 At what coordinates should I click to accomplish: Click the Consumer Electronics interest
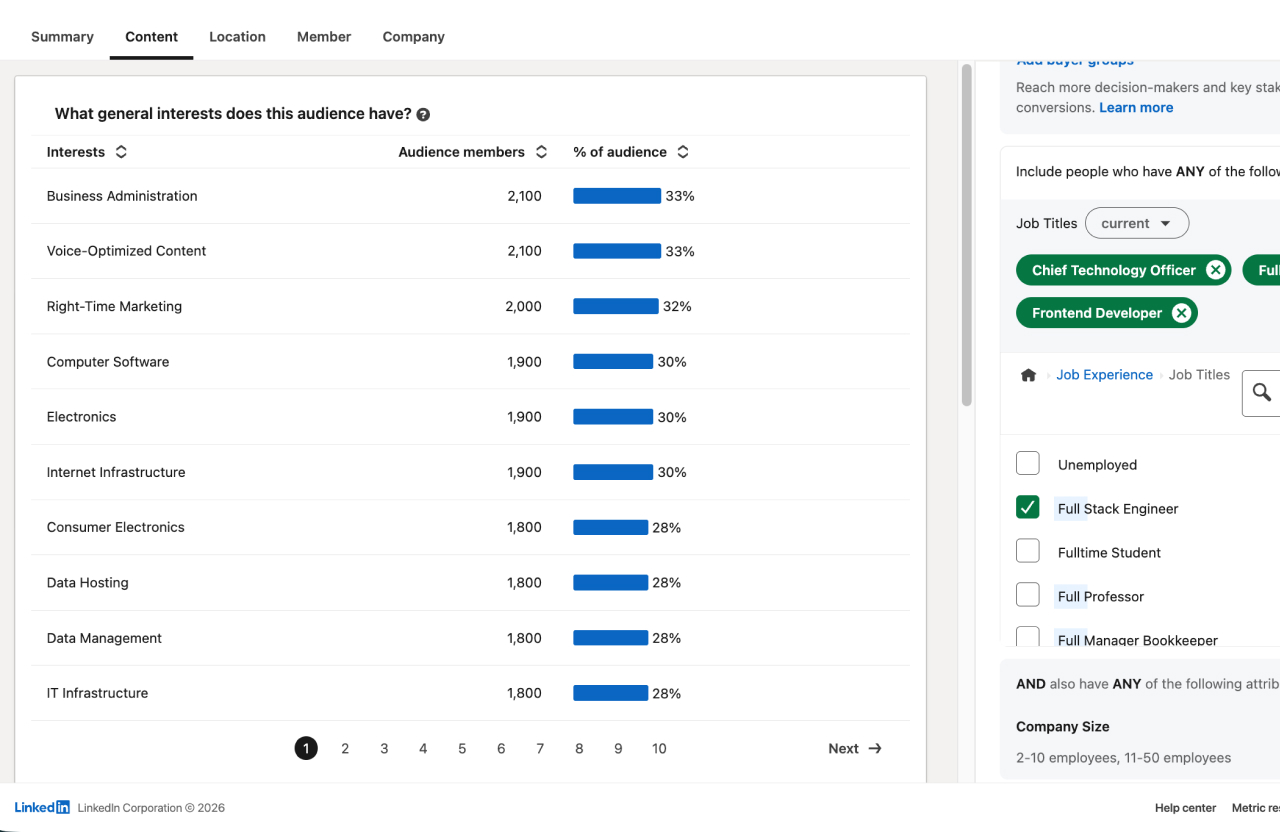(x=116, y=527)
